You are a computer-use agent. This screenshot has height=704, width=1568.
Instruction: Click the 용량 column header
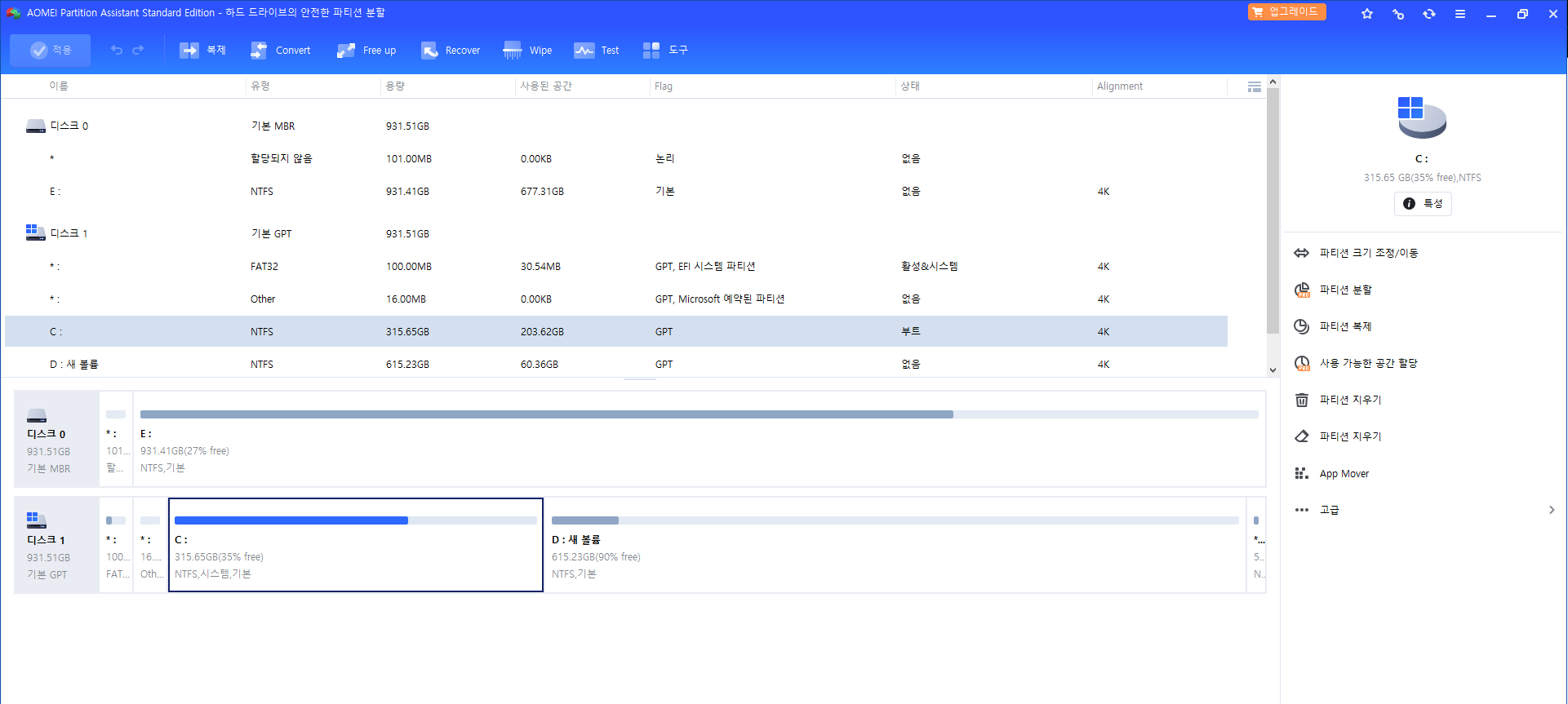pyautogui.click(x=395, y=86)
